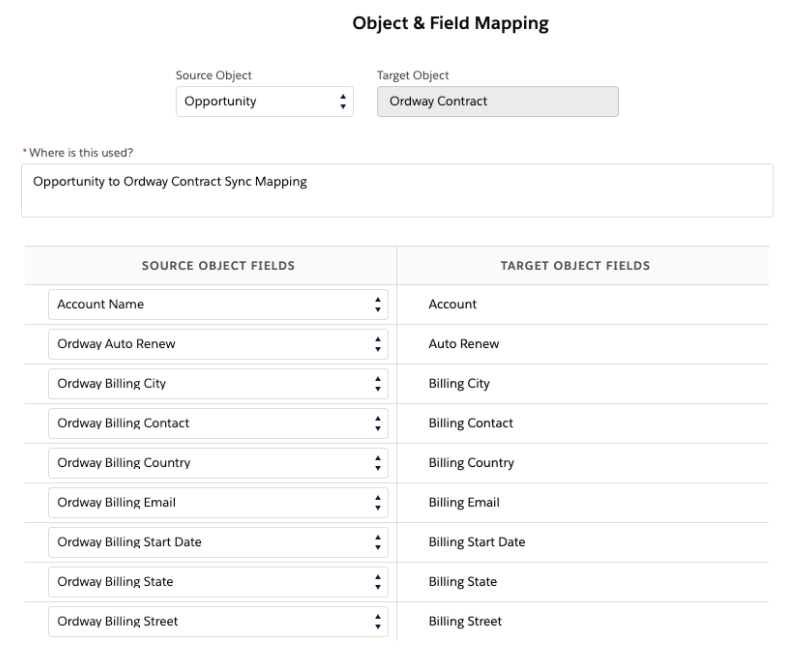Click the 'Where is this used?' label

(x=81, y=153)
